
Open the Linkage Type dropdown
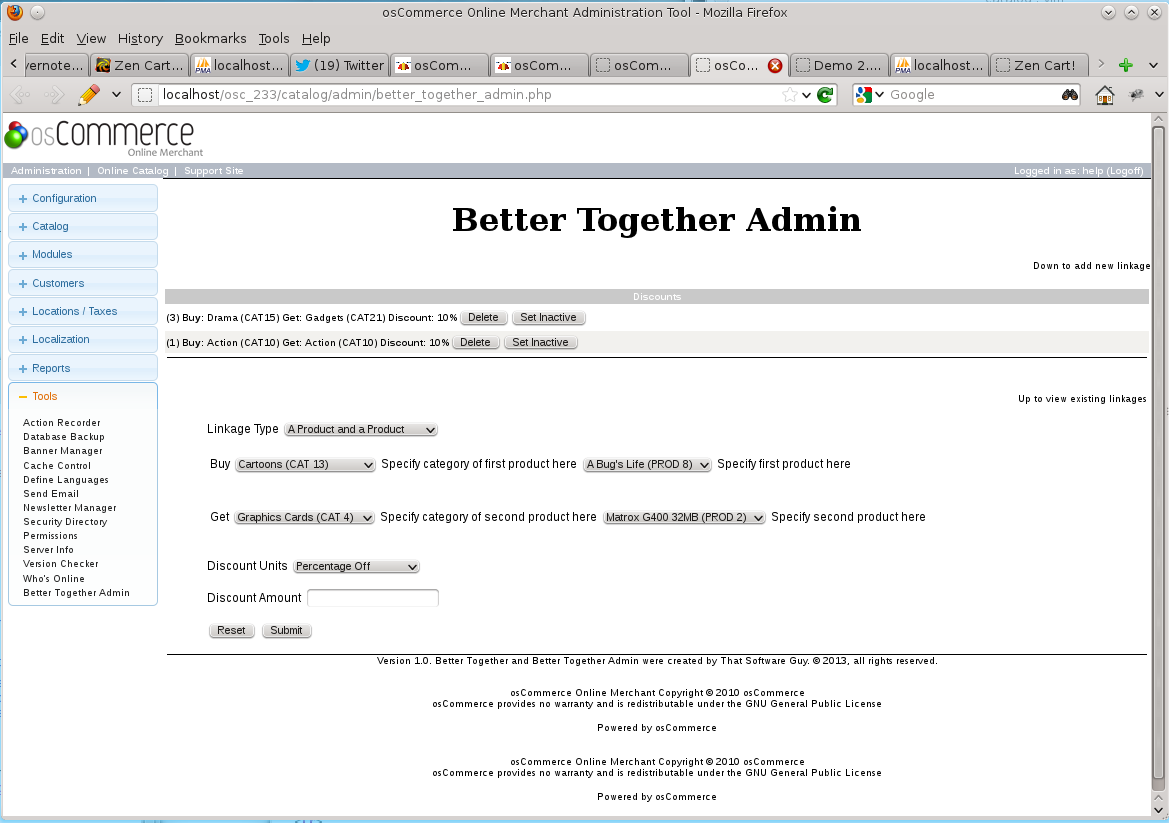360,429
